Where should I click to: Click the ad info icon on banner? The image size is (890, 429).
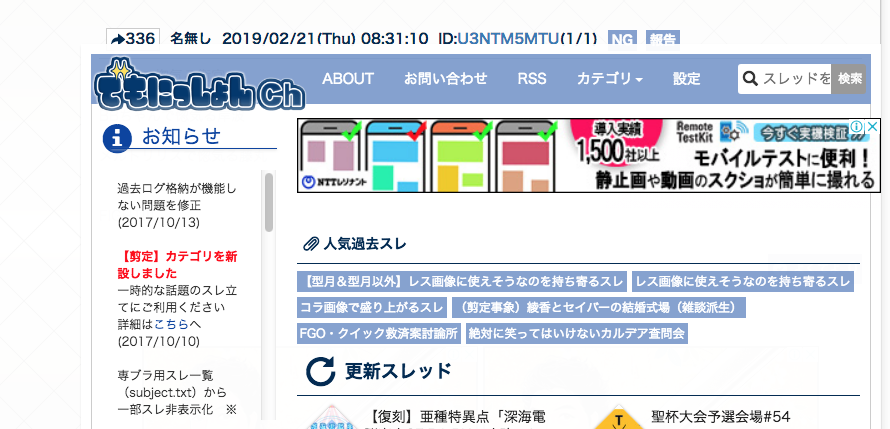(857, 127)
